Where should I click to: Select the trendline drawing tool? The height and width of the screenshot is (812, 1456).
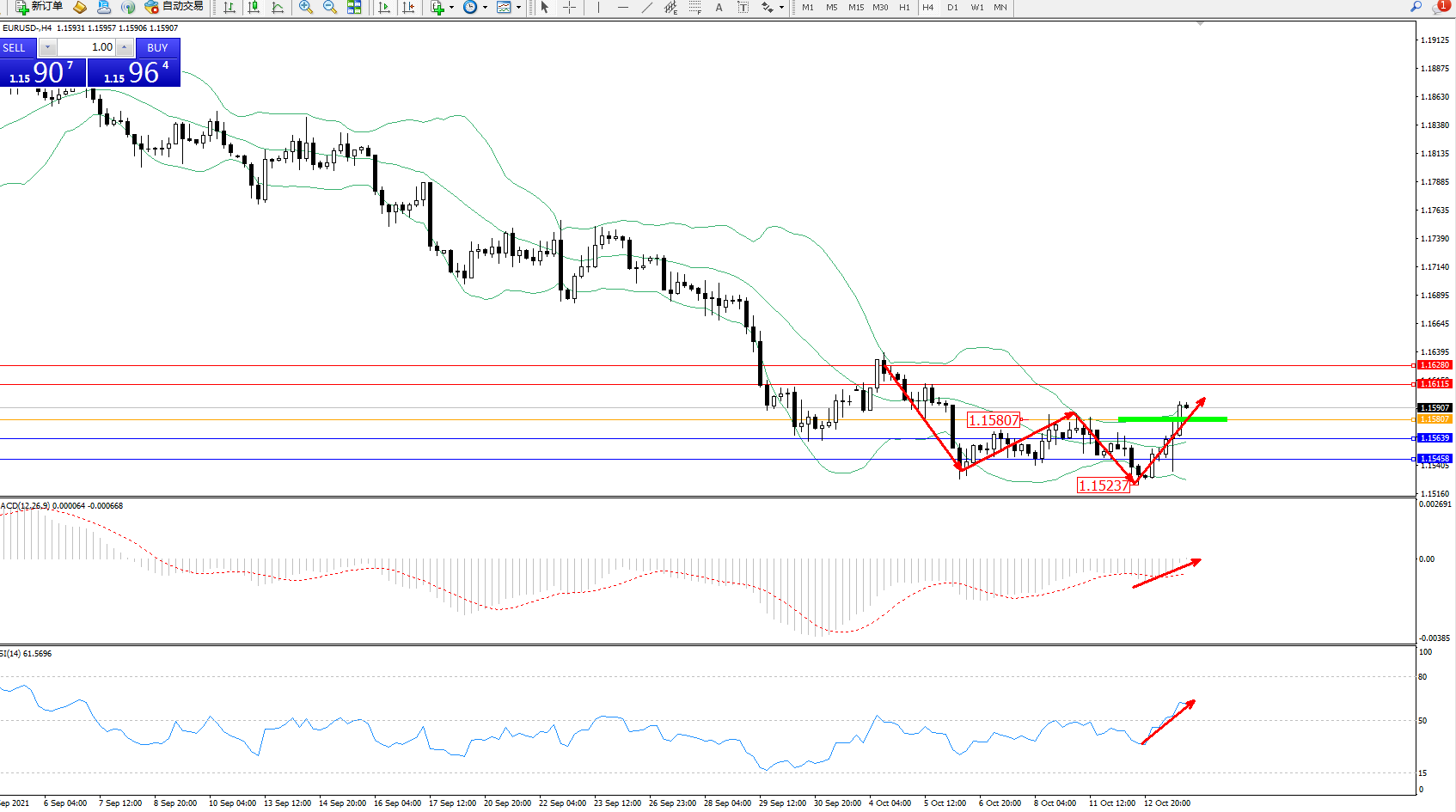(x=646, y=7)
